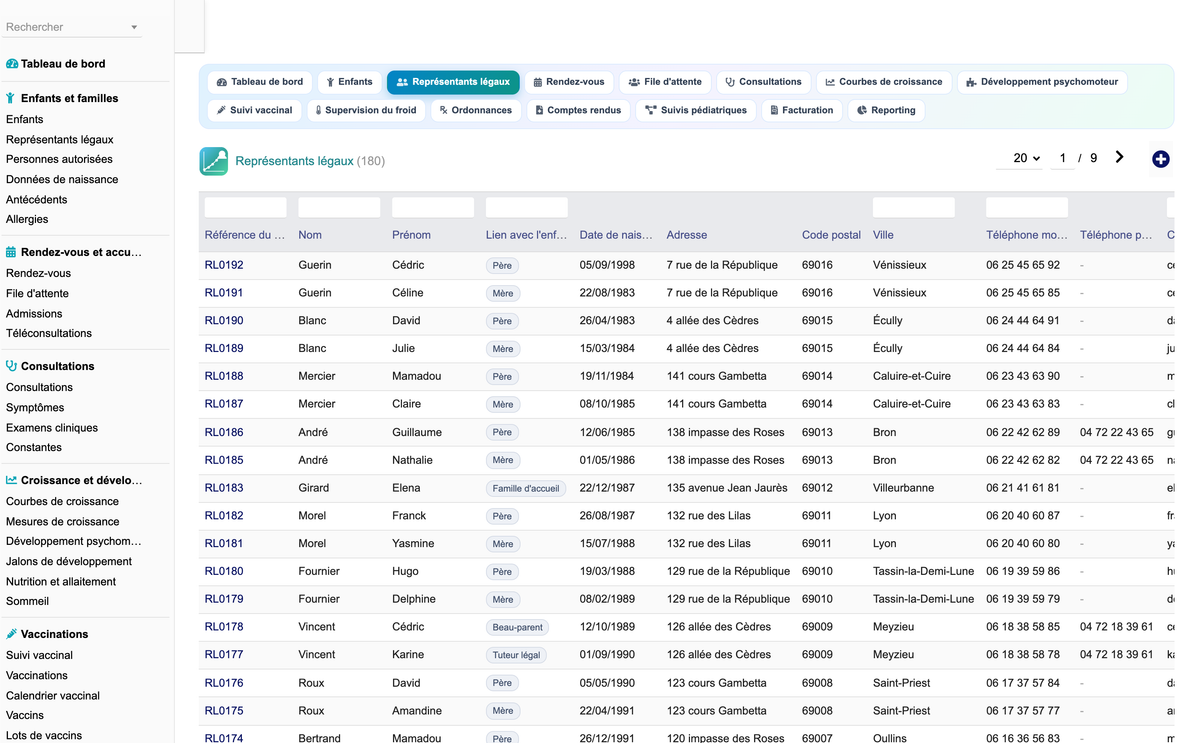
Task: Click the add new record plus icon
Action: click(1160, 159)
